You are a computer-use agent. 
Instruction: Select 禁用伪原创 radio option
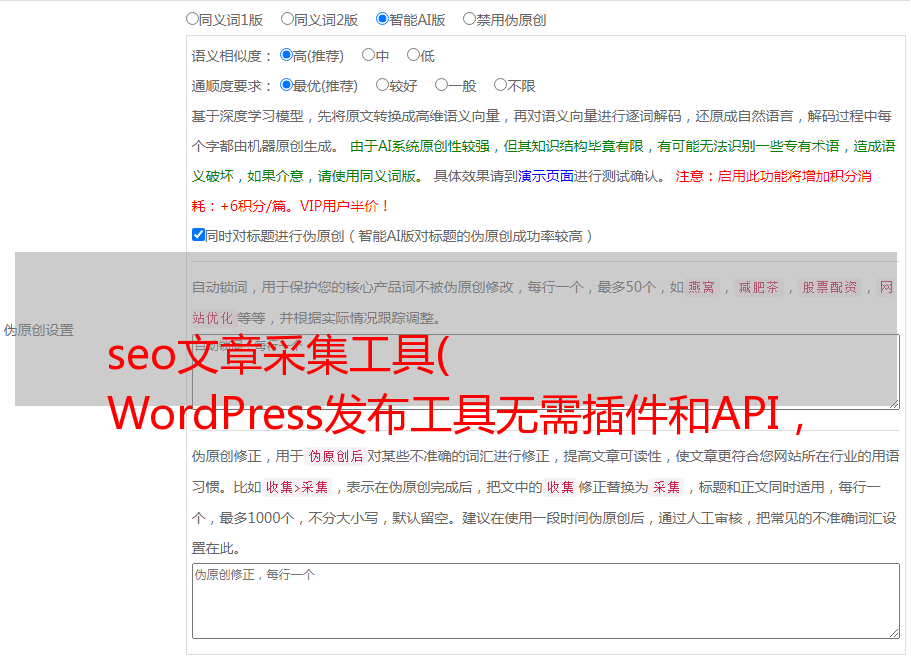(469, 19)
